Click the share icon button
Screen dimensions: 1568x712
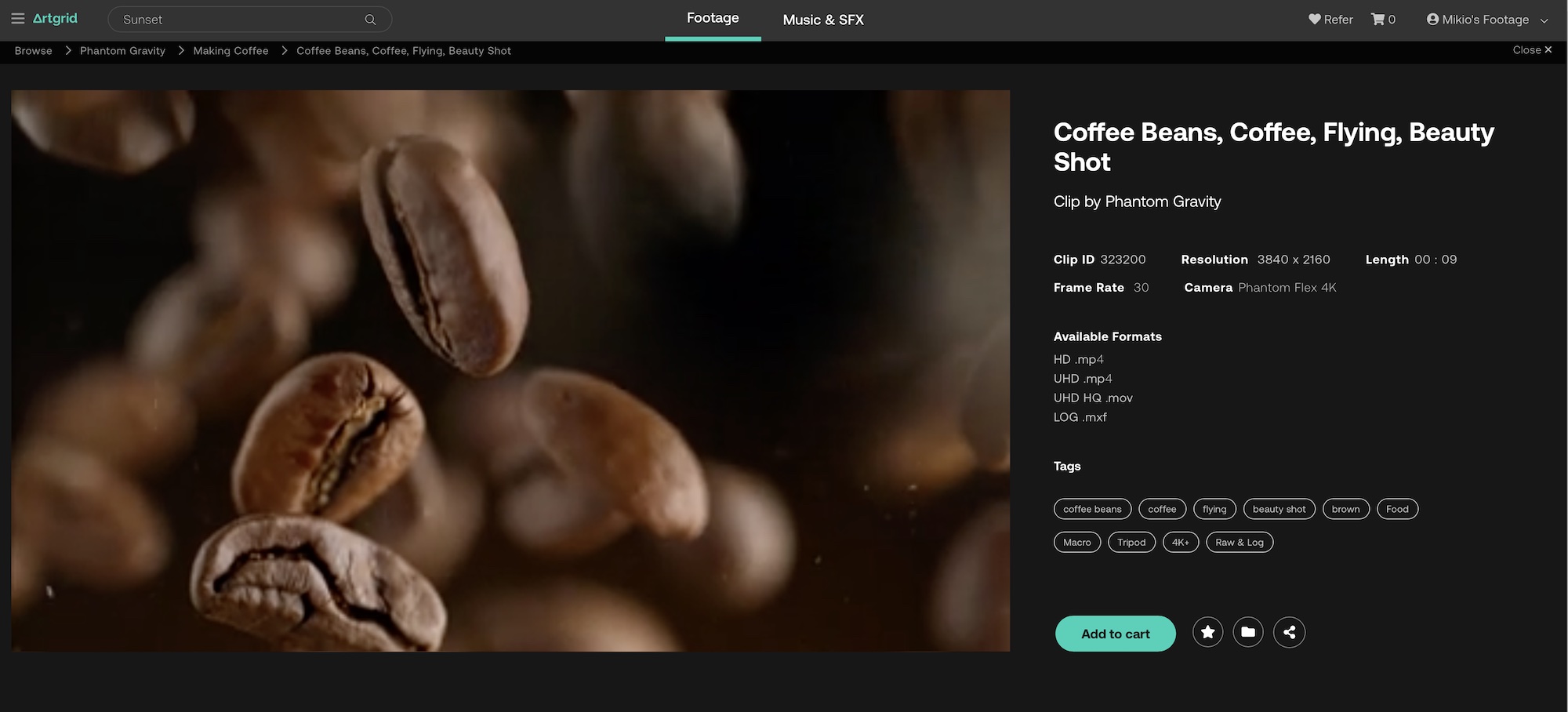[1290, 632]
